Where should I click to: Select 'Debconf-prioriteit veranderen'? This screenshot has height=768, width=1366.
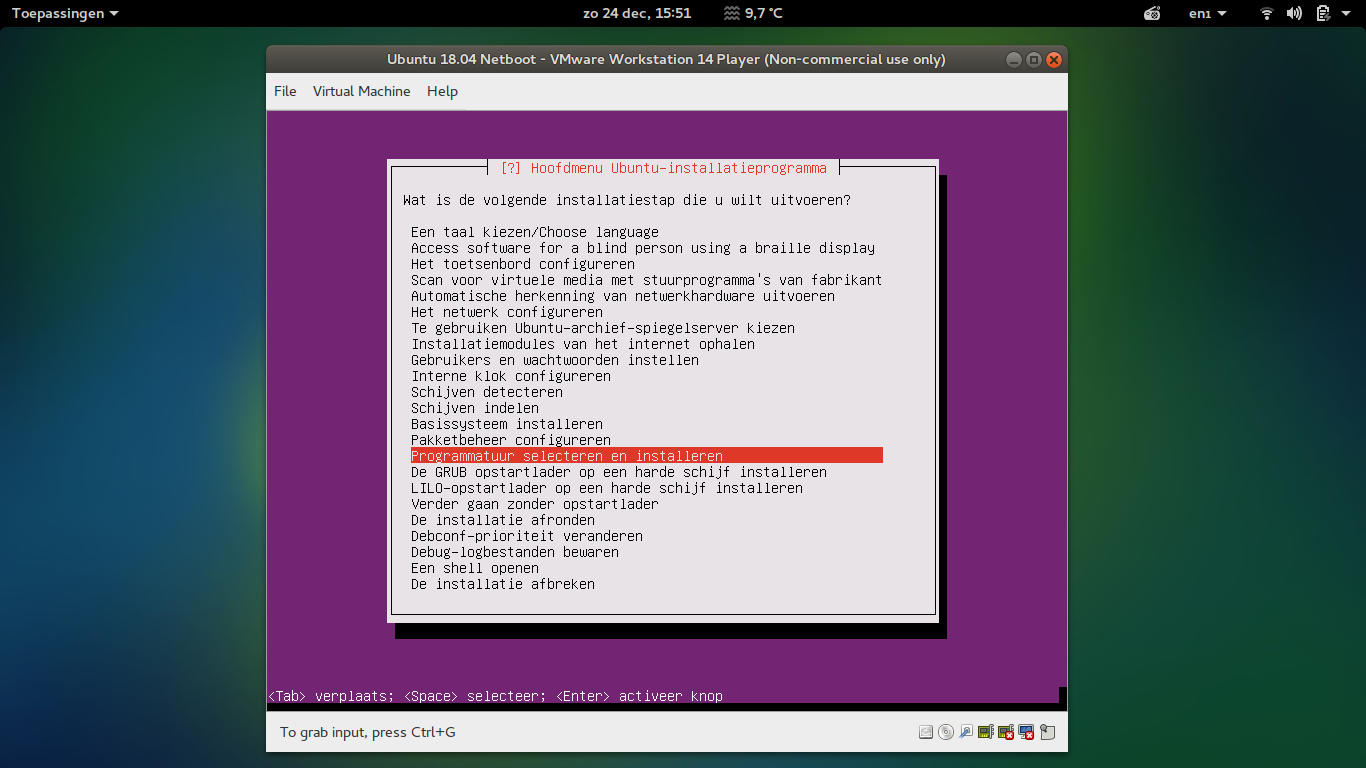(527, 536)
